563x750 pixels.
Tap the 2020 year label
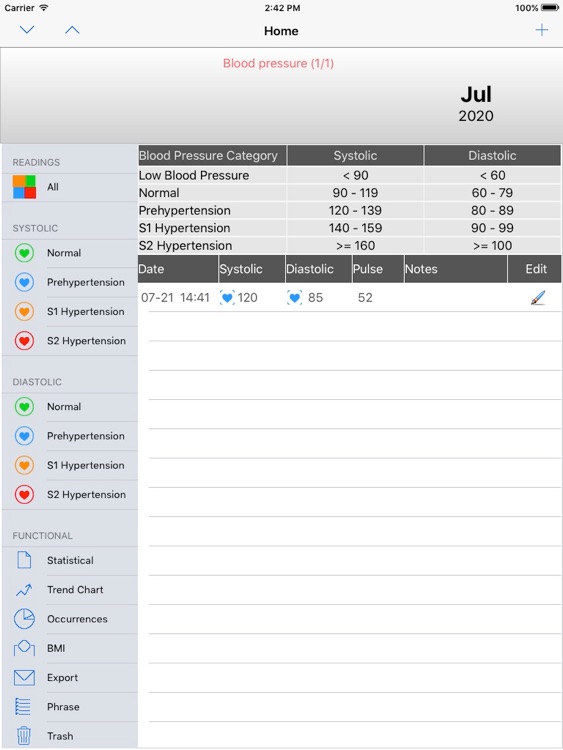476,116
